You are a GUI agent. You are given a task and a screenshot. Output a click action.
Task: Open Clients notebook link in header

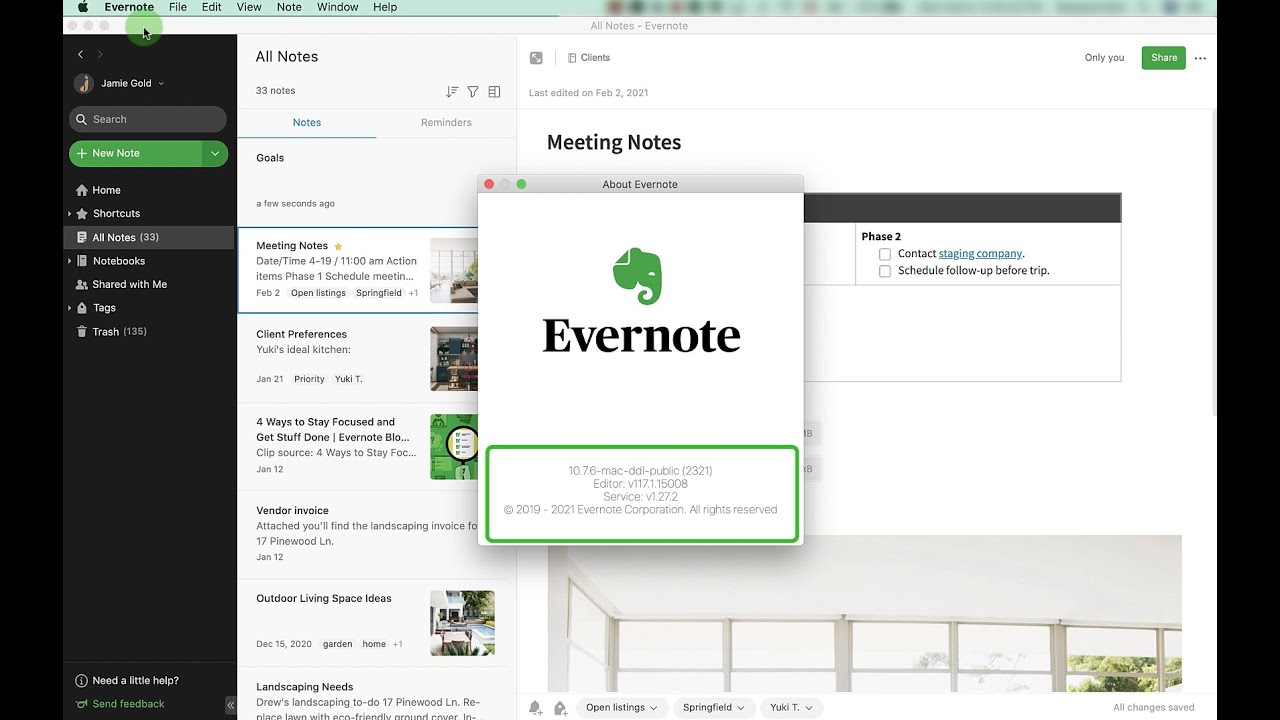[589, 58]
